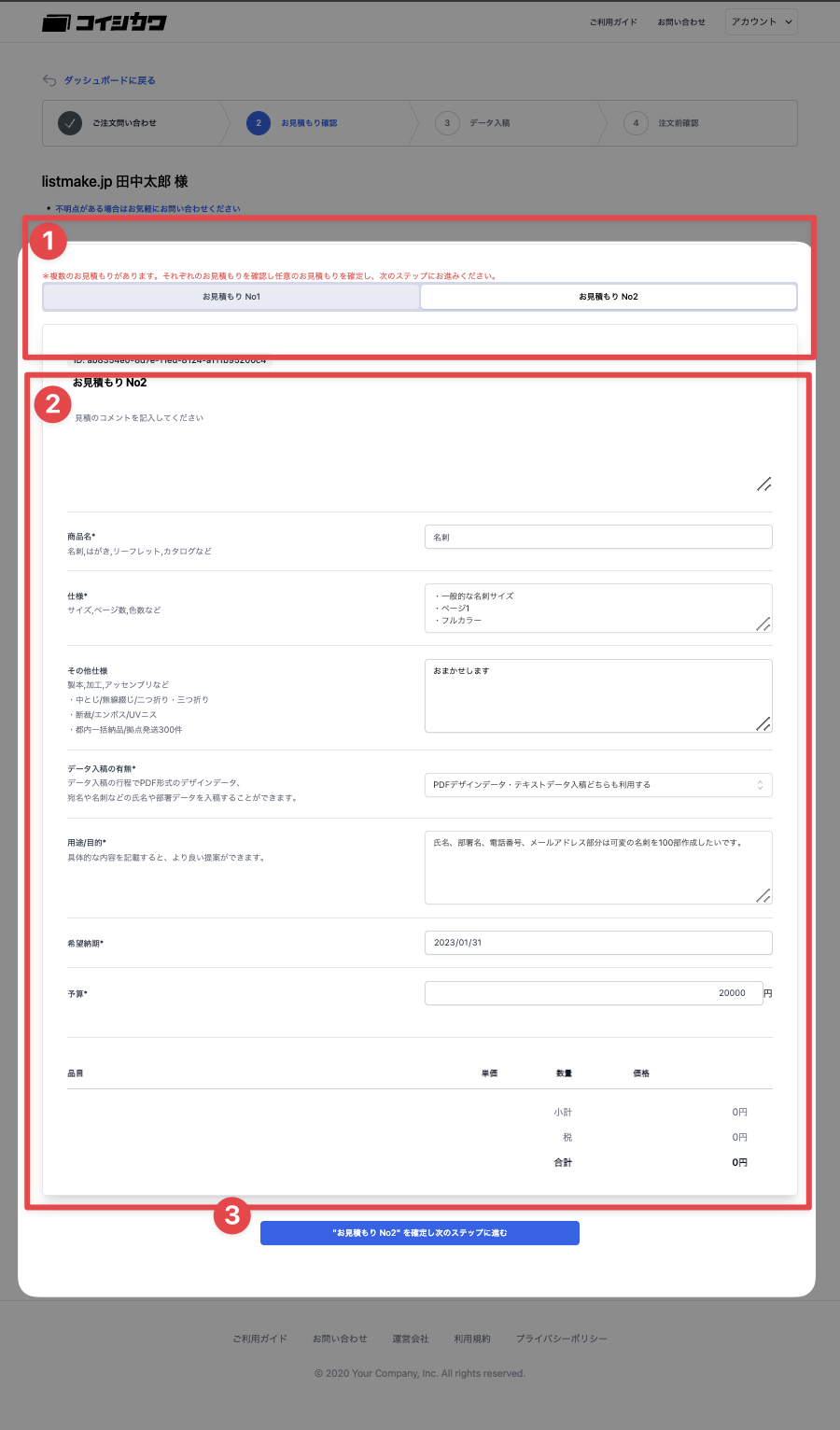Click the 希望納期 date field
840x1430 pixels.
[x=598, y=943]
